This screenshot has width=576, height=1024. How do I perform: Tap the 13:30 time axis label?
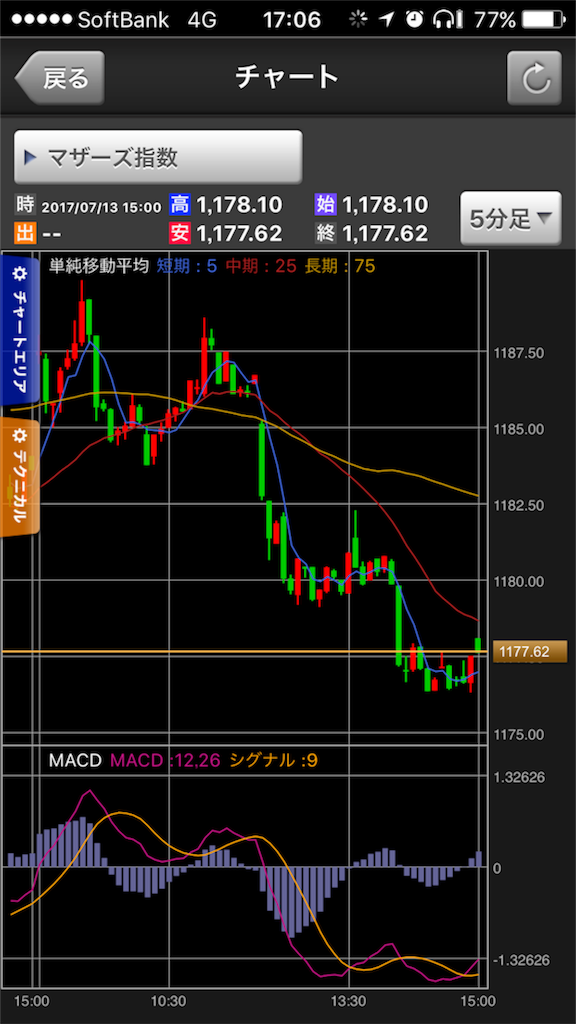point(350,1000)
